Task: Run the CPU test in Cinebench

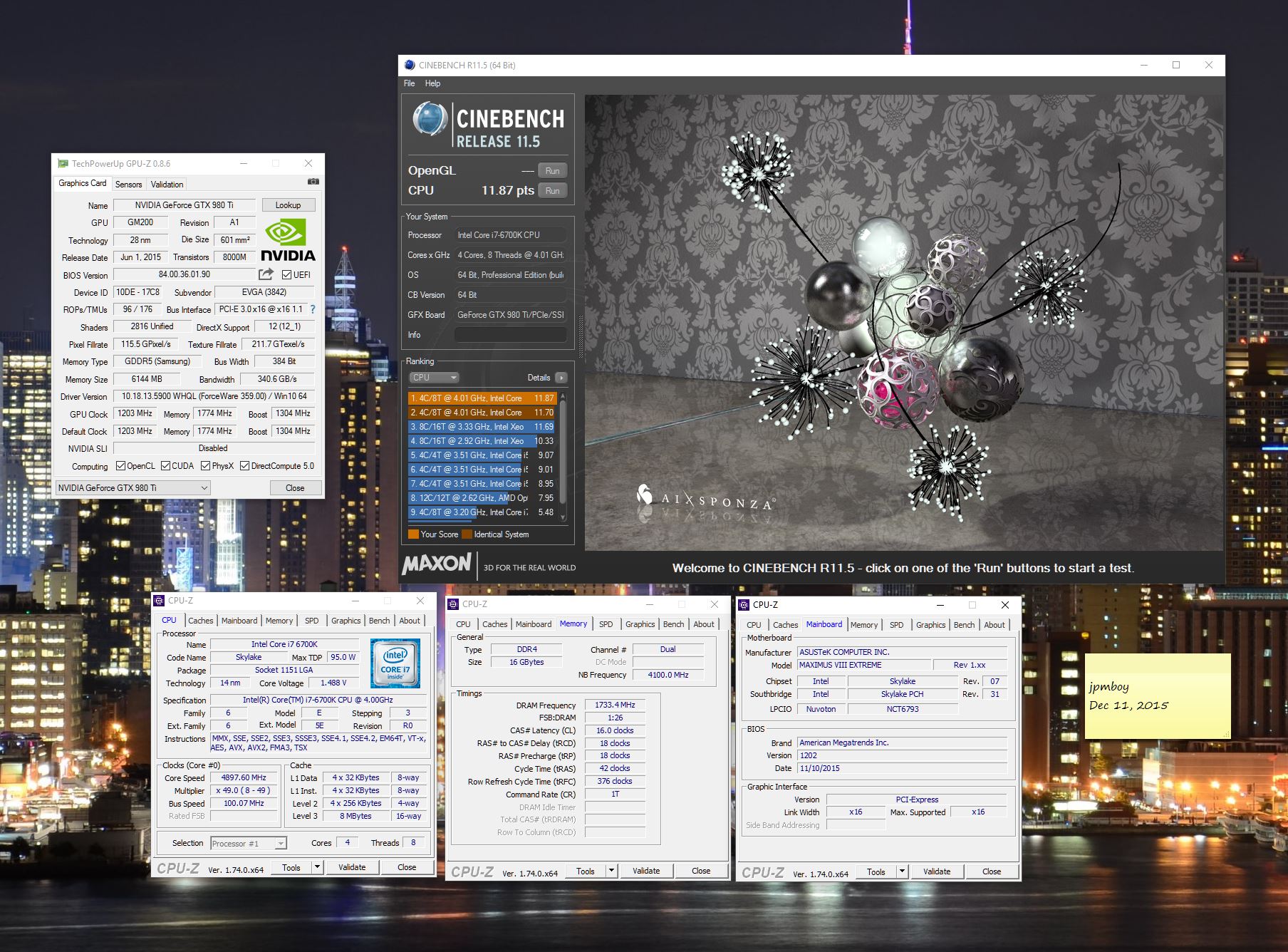Action: 552,191
